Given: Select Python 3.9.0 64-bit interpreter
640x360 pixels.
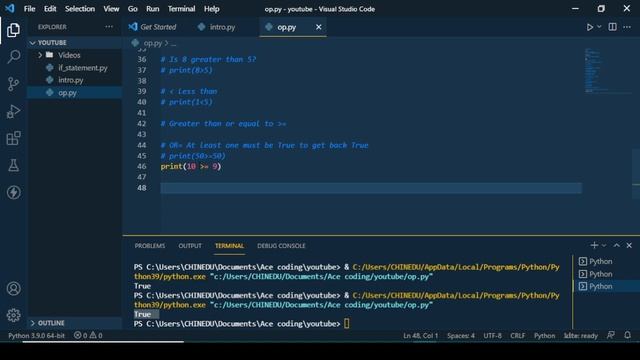Looking at the screenshot, I should point(36,336).
